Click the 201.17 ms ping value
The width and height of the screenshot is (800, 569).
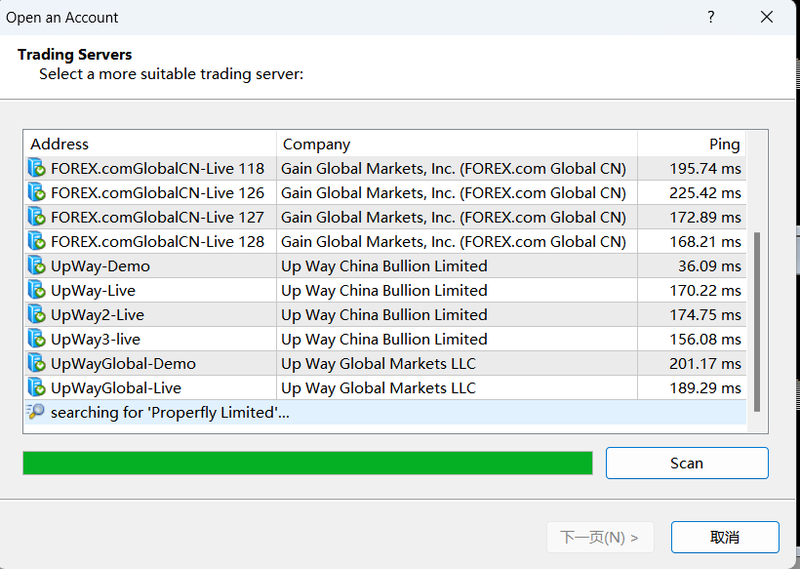click(x=705, y=364)
